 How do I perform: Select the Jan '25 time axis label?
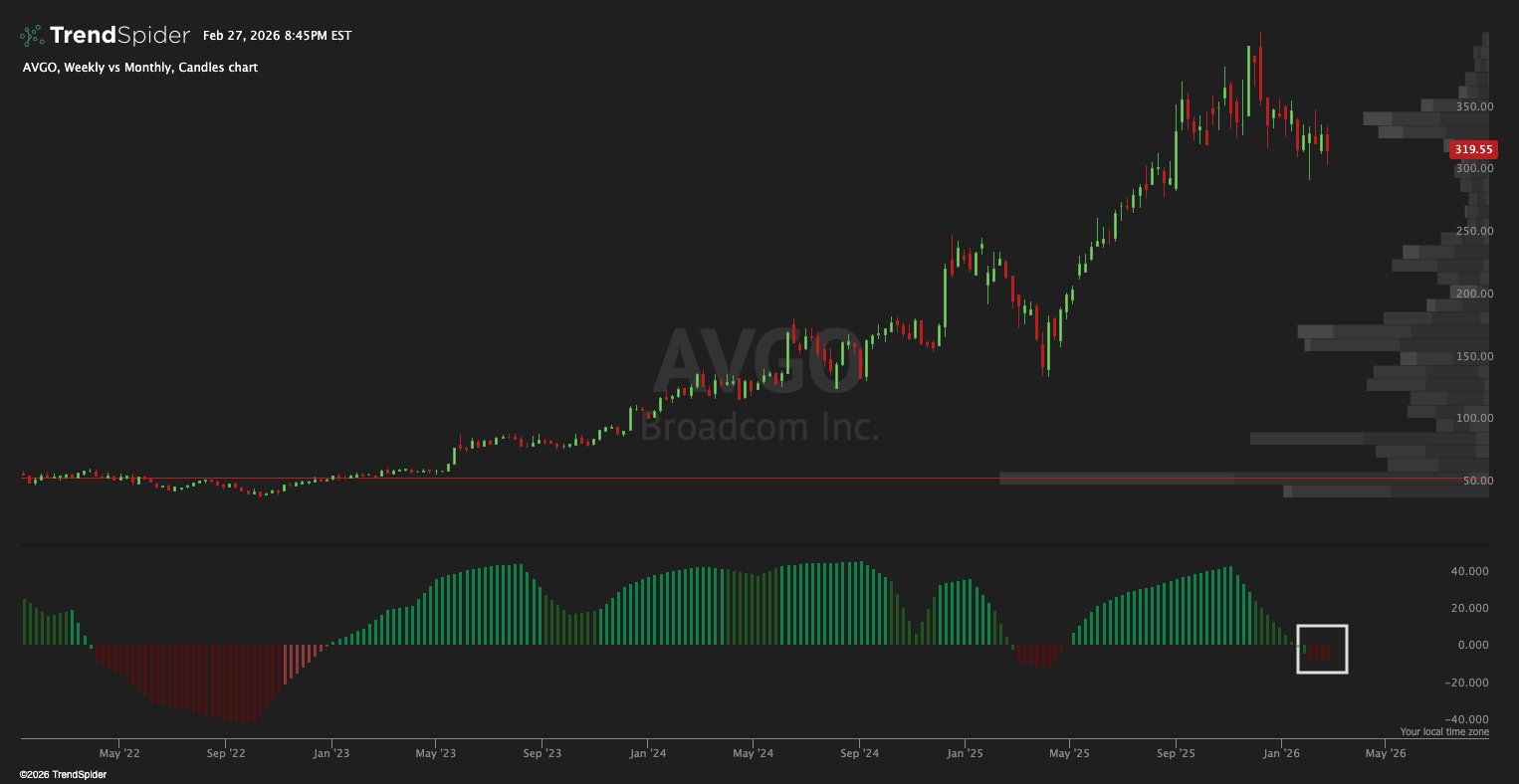click(965, 754)
